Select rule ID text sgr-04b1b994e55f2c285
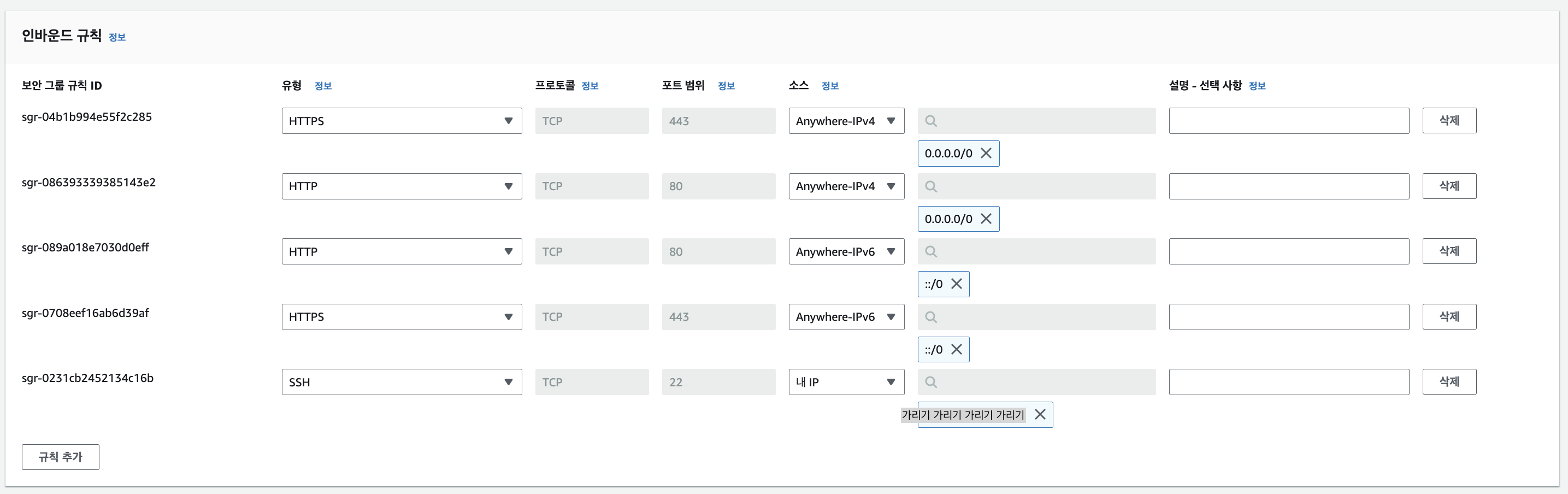1568x494 pixels. click(x=87, y=117)
